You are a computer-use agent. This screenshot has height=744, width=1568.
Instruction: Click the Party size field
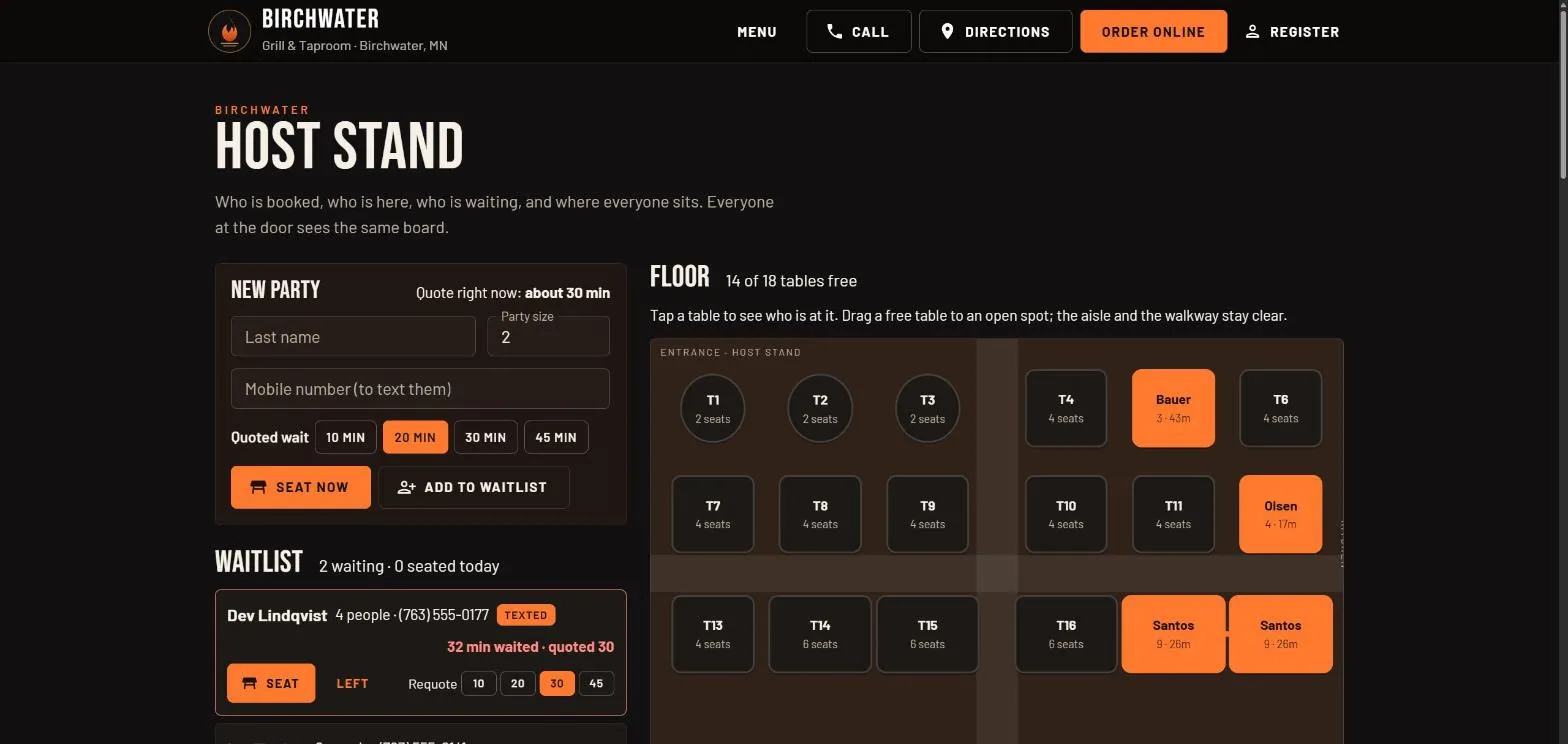coord(548,336)
